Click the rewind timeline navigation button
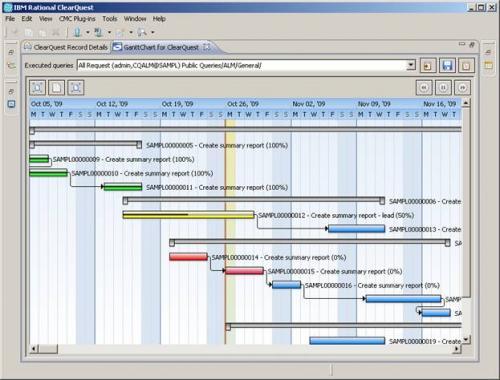Viewport: 500px width, 380px height. click(424, 88)
